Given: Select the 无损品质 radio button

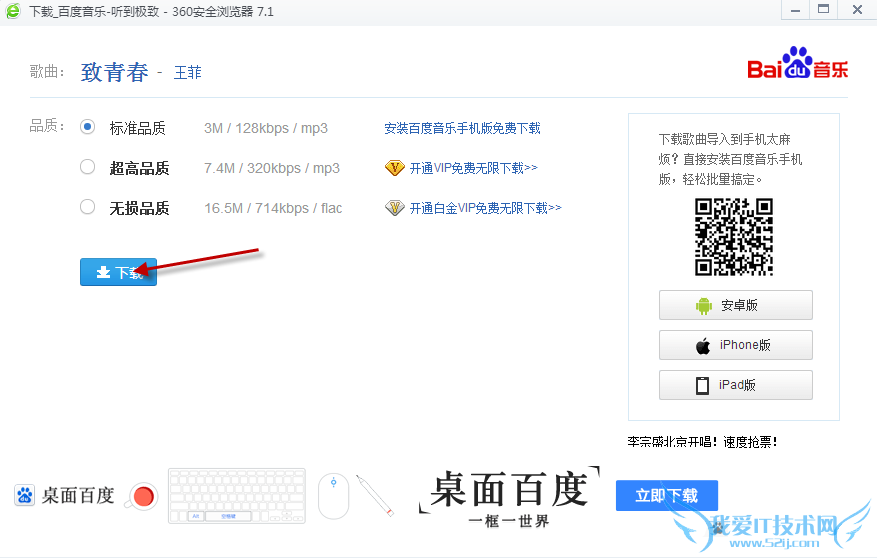Looking at the screenshot, I should coord(87,207).
